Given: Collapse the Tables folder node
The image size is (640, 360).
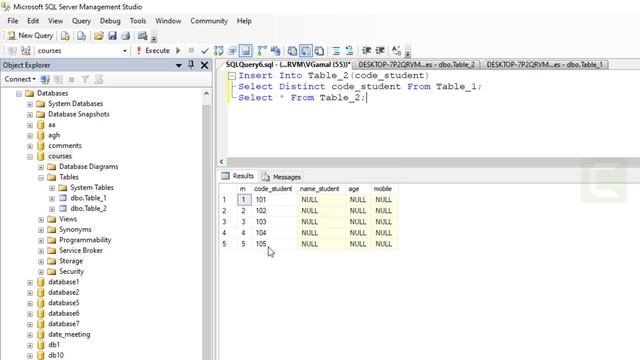Looking at the screenshot, I should coord(41,178).
